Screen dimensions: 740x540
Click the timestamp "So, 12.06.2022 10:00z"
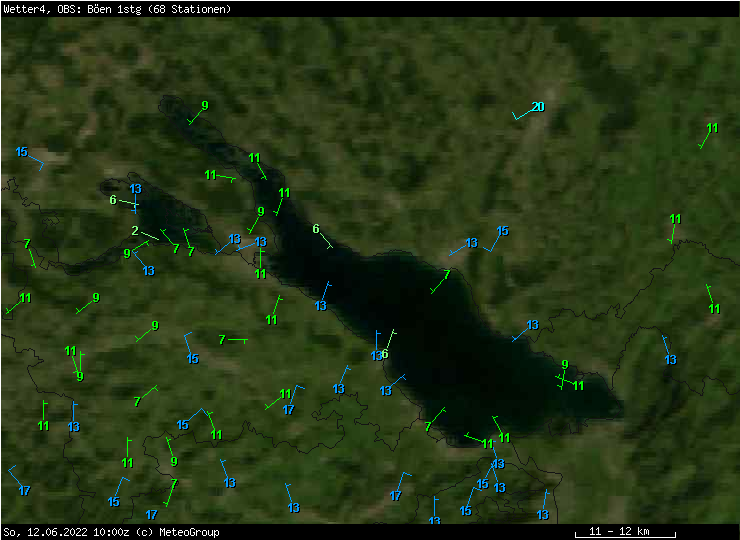(x=68, y=532)
